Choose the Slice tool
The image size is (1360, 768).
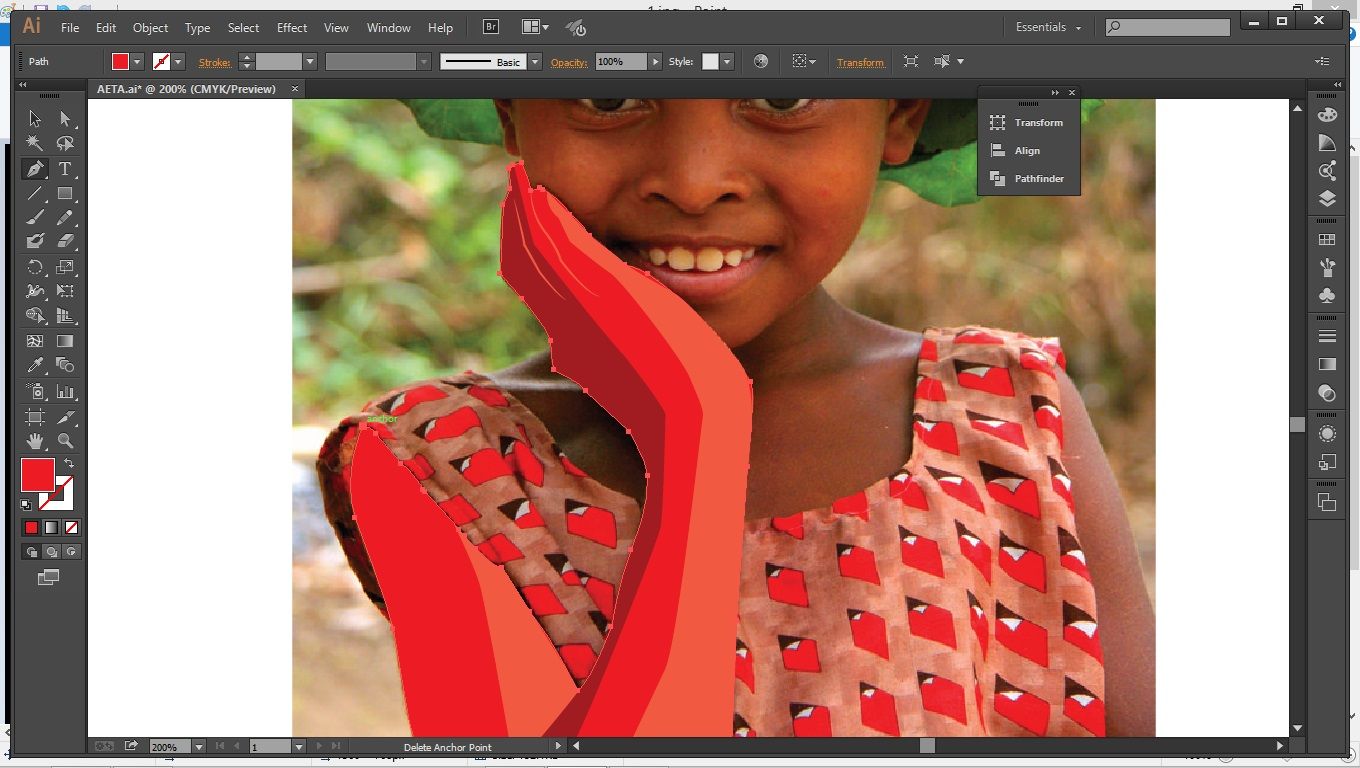coord(65,416)
